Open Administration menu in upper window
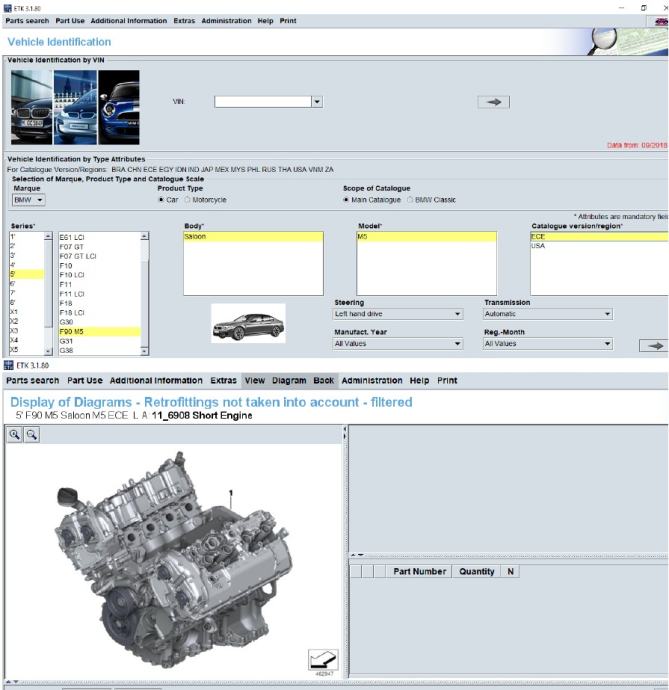Screen dimensions: 669x690 (226, 21)
